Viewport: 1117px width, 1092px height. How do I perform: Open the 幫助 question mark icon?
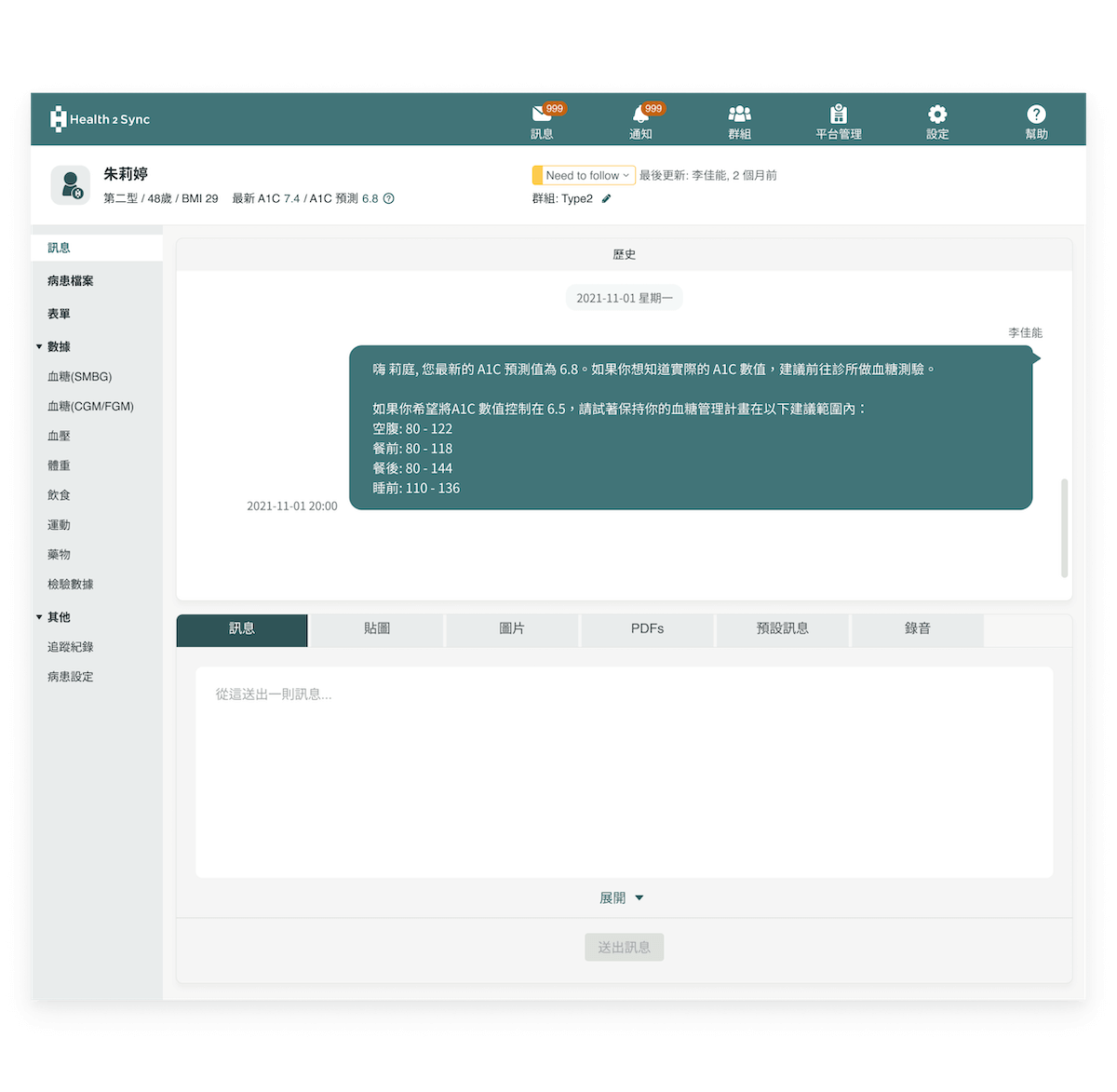[x=1036, y=115]
